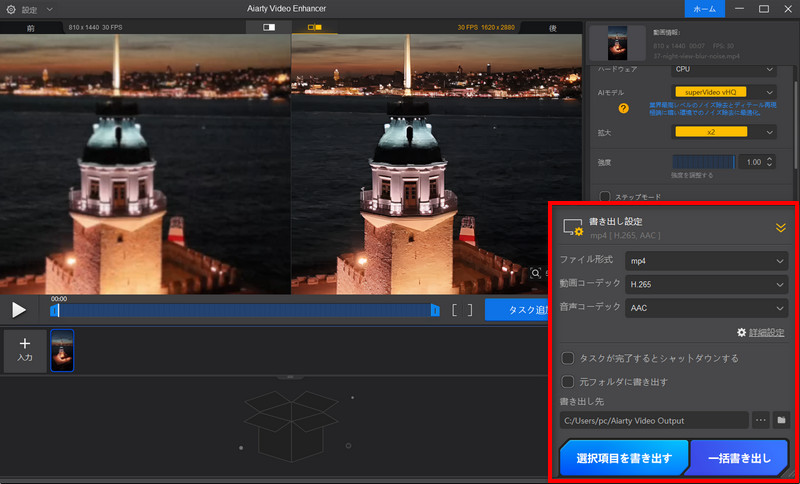Click the 後 enhanced video preview
800x484 pixels.
click(437, 164)
